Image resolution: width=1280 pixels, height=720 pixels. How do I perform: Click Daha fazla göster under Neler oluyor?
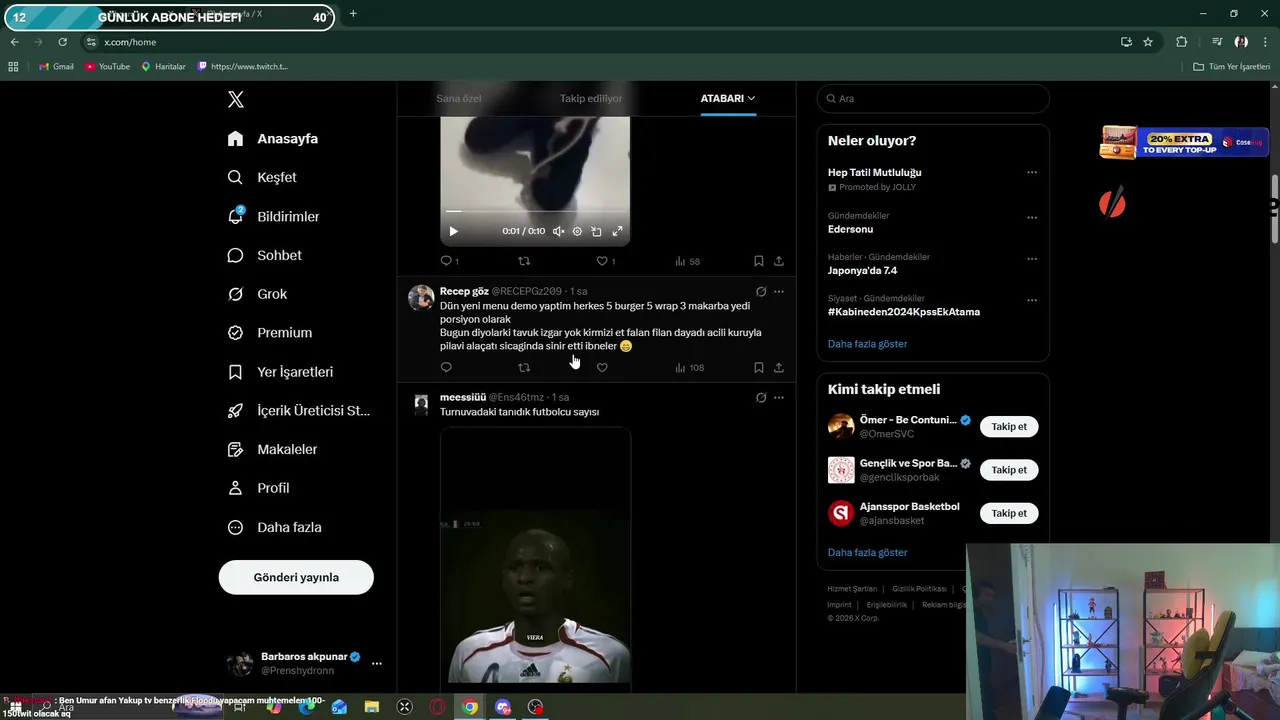pyautogui.click(x=867, y=343)
